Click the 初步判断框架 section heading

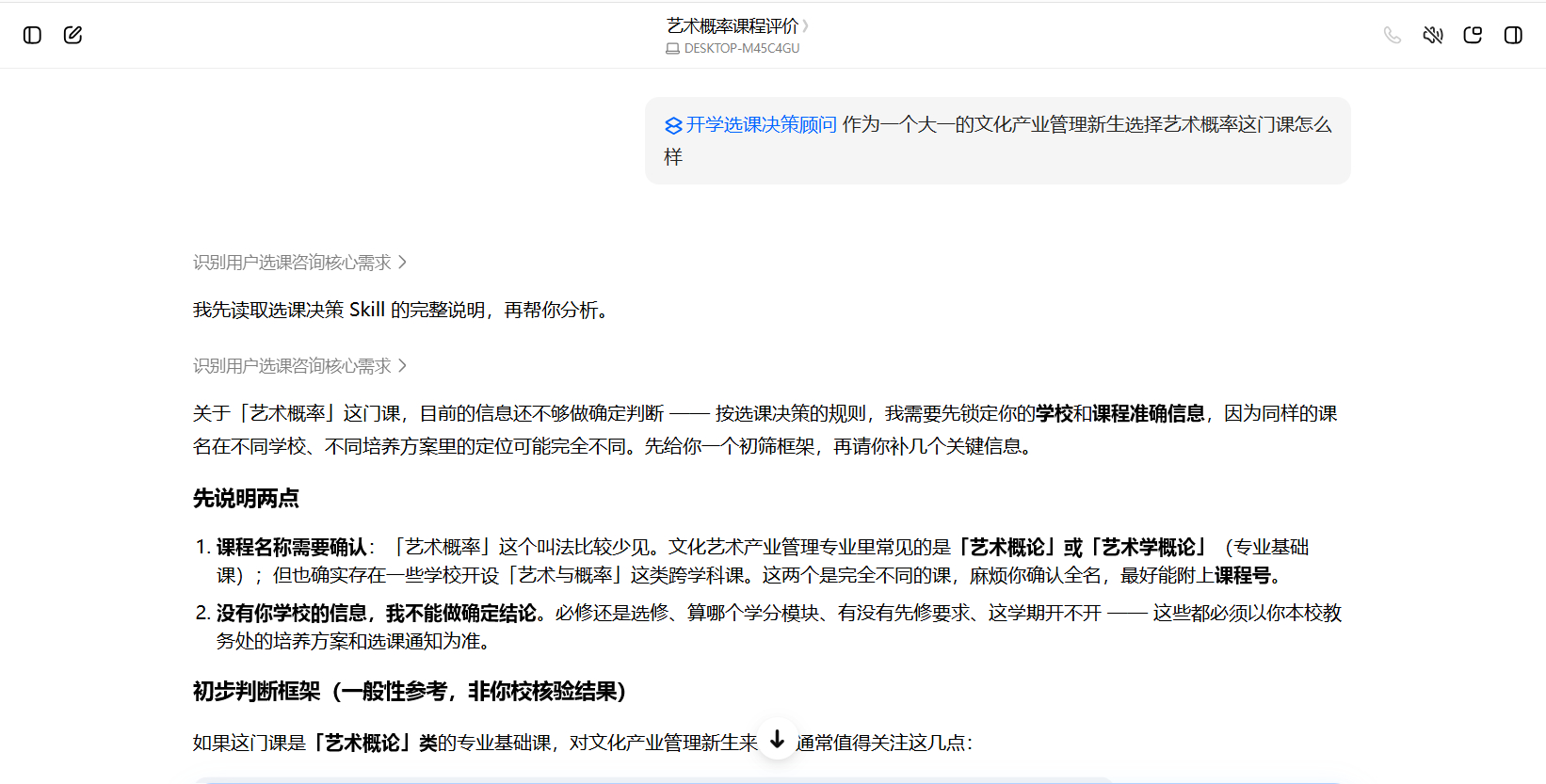[410, 692]
